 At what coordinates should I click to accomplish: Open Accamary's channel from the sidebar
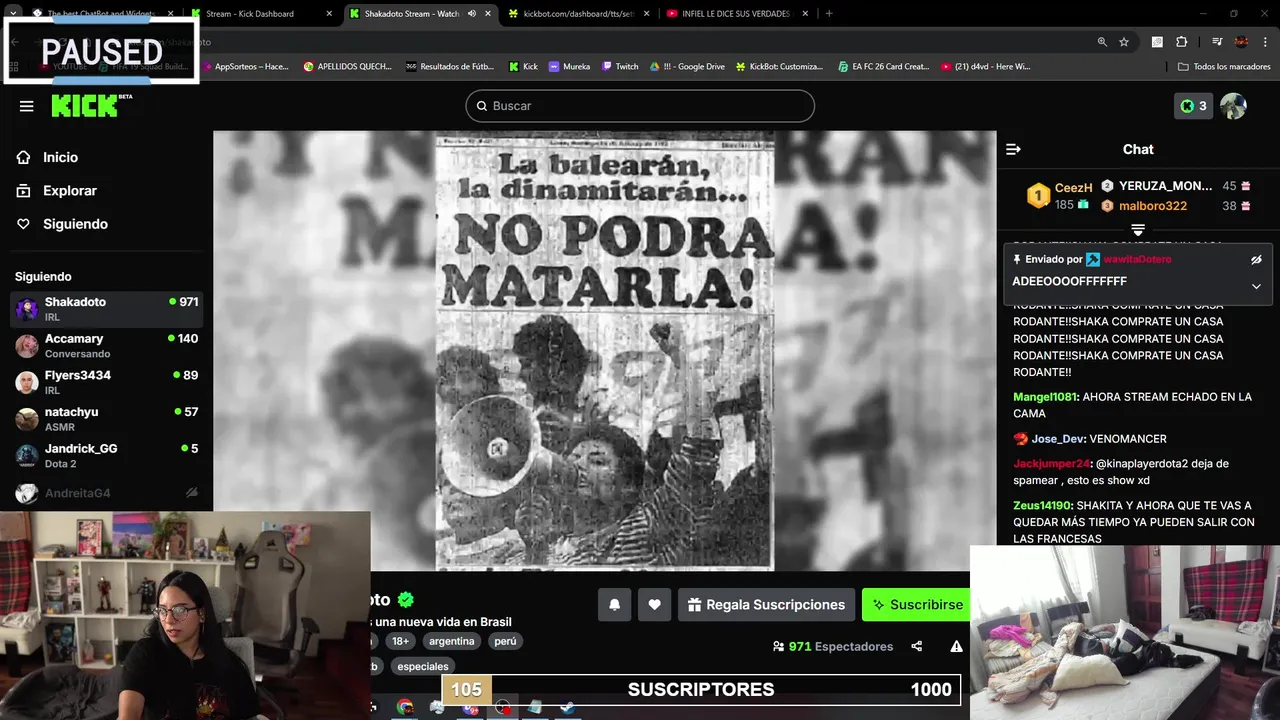[106, 346]
